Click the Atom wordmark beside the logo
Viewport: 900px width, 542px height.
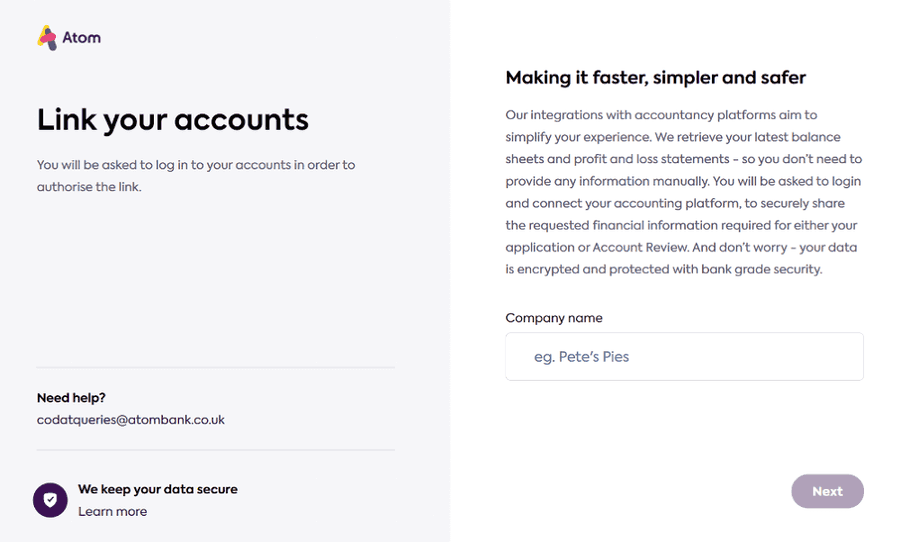(82, 38)
